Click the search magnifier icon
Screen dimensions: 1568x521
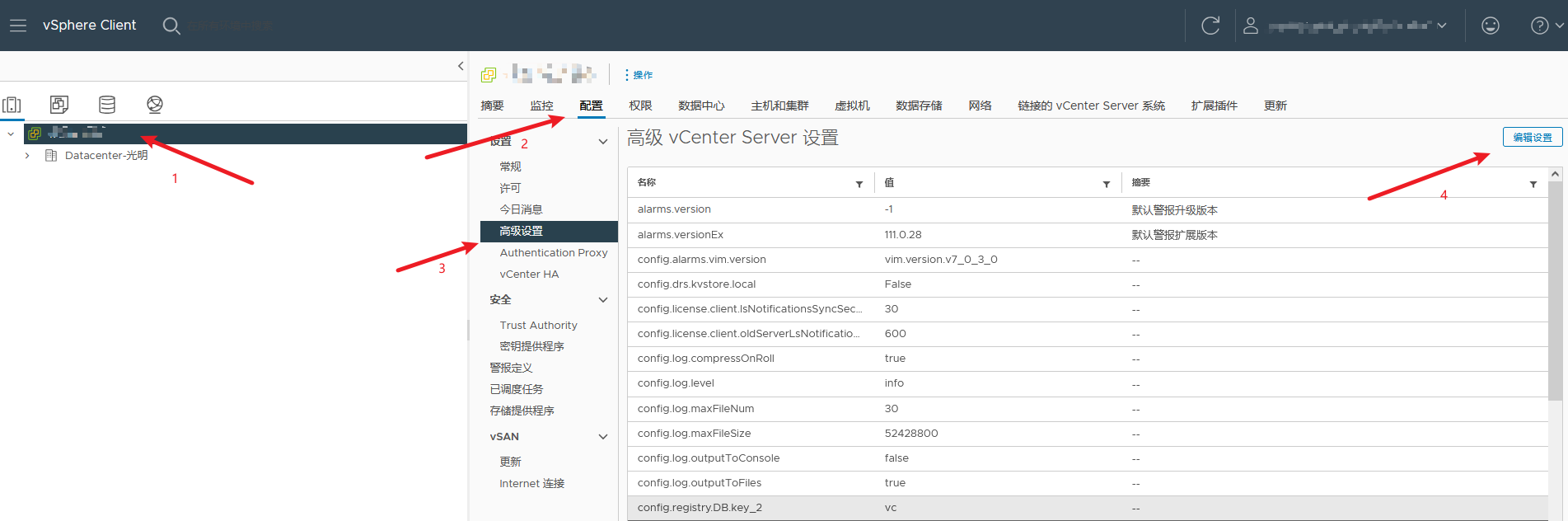click(x=171, y=26)
